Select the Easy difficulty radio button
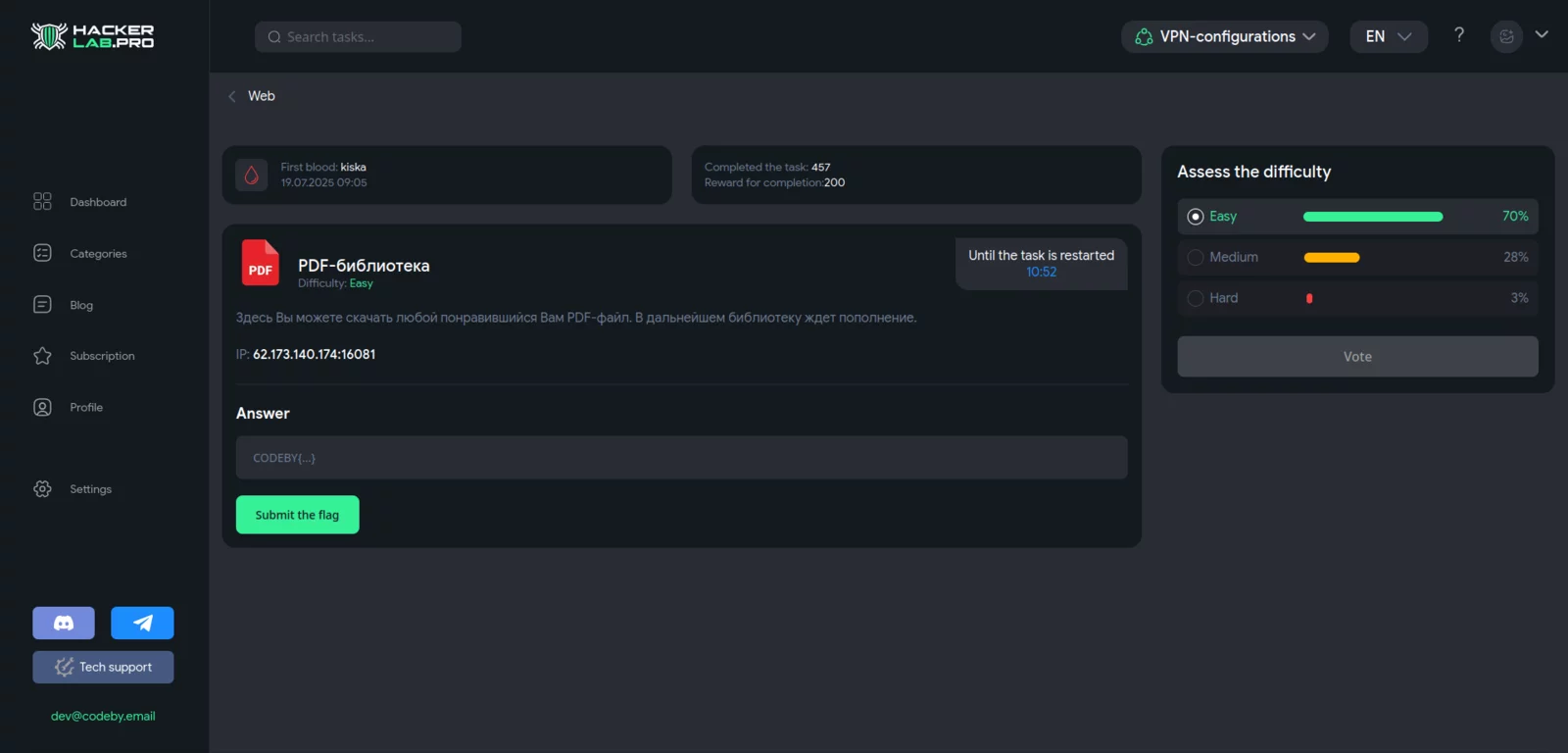This screenshot has width=1568, height=753. [1196, 217]
